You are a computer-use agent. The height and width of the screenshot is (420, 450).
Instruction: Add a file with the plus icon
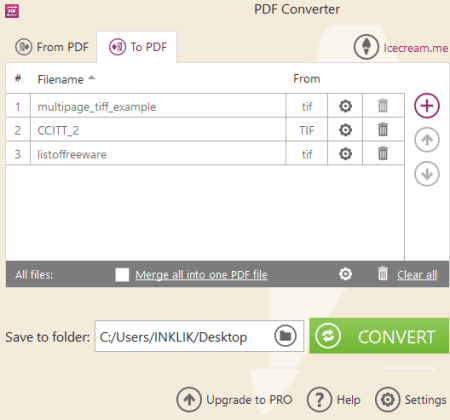point(427,106)
